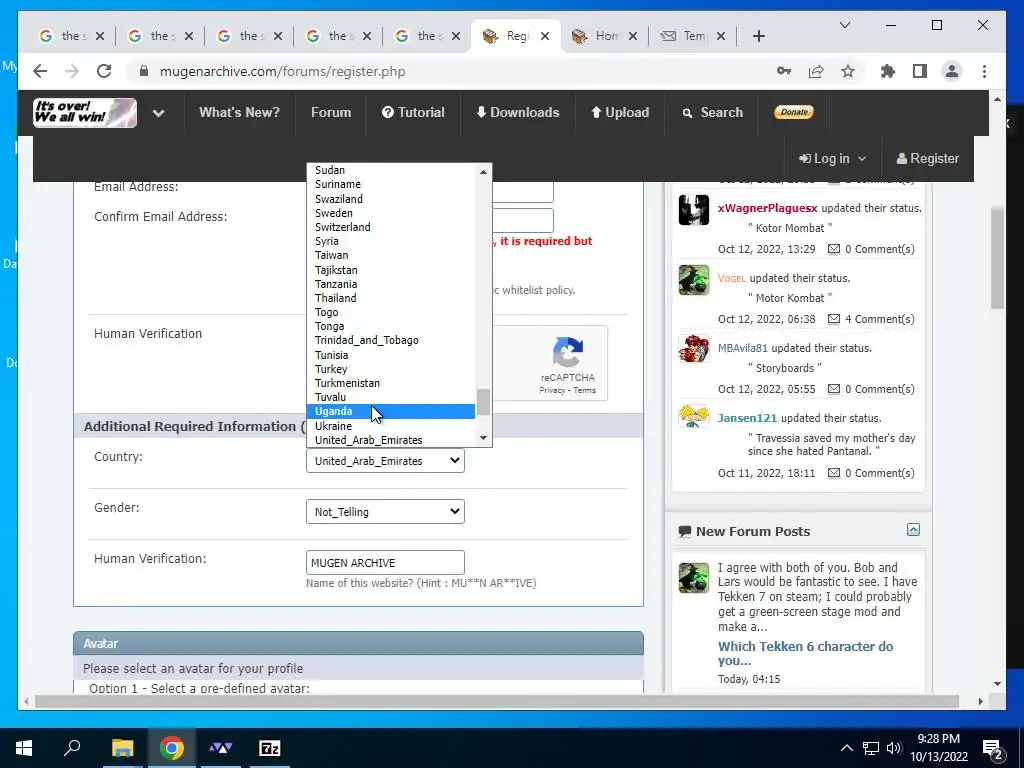Click the address bar URL
1024x768 pixels.
pyautogui.click(x=282, y=71)
